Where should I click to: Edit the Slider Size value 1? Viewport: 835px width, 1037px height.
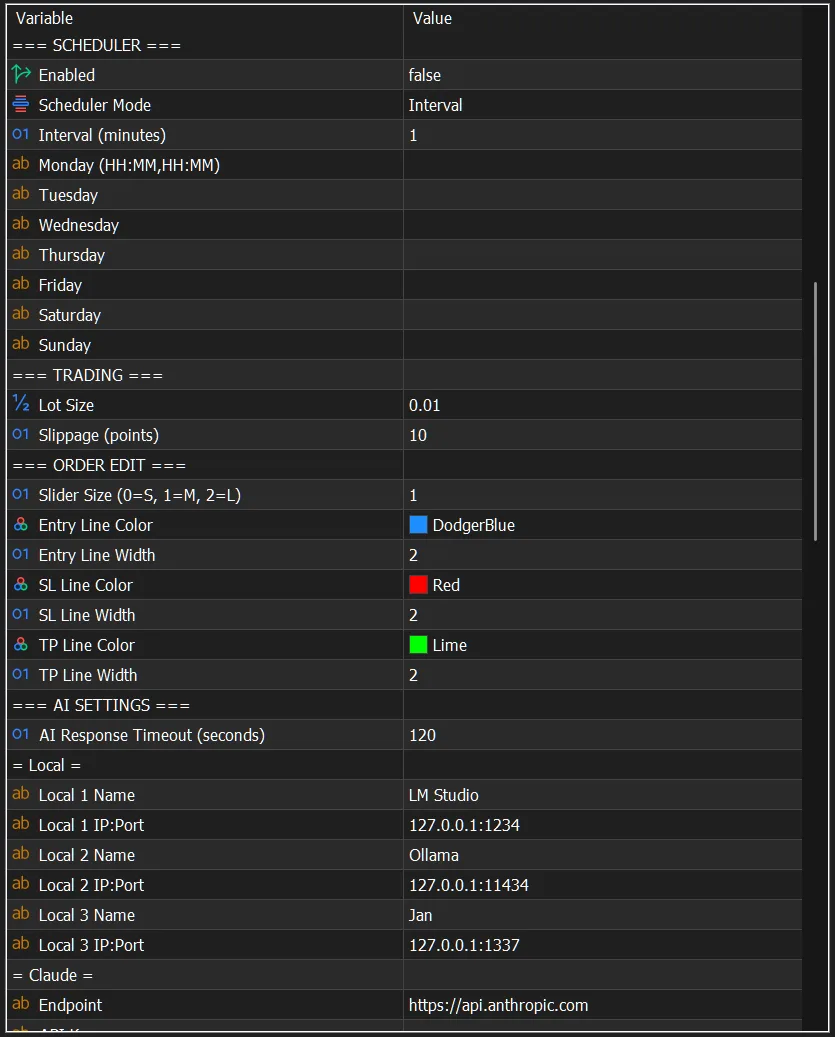602,495
